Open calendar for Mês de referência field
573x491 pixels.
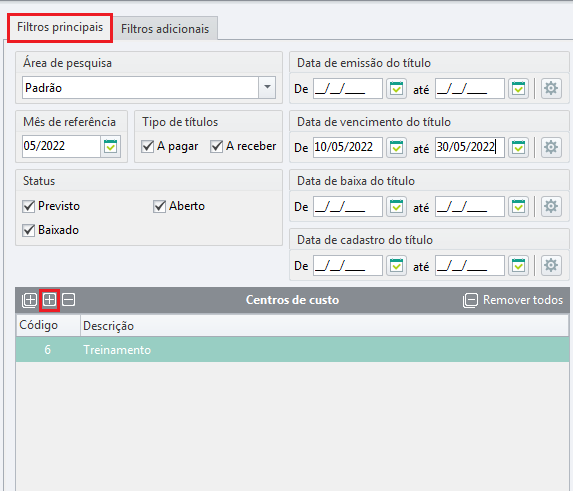pyautogui.click(x=110, y=146)
